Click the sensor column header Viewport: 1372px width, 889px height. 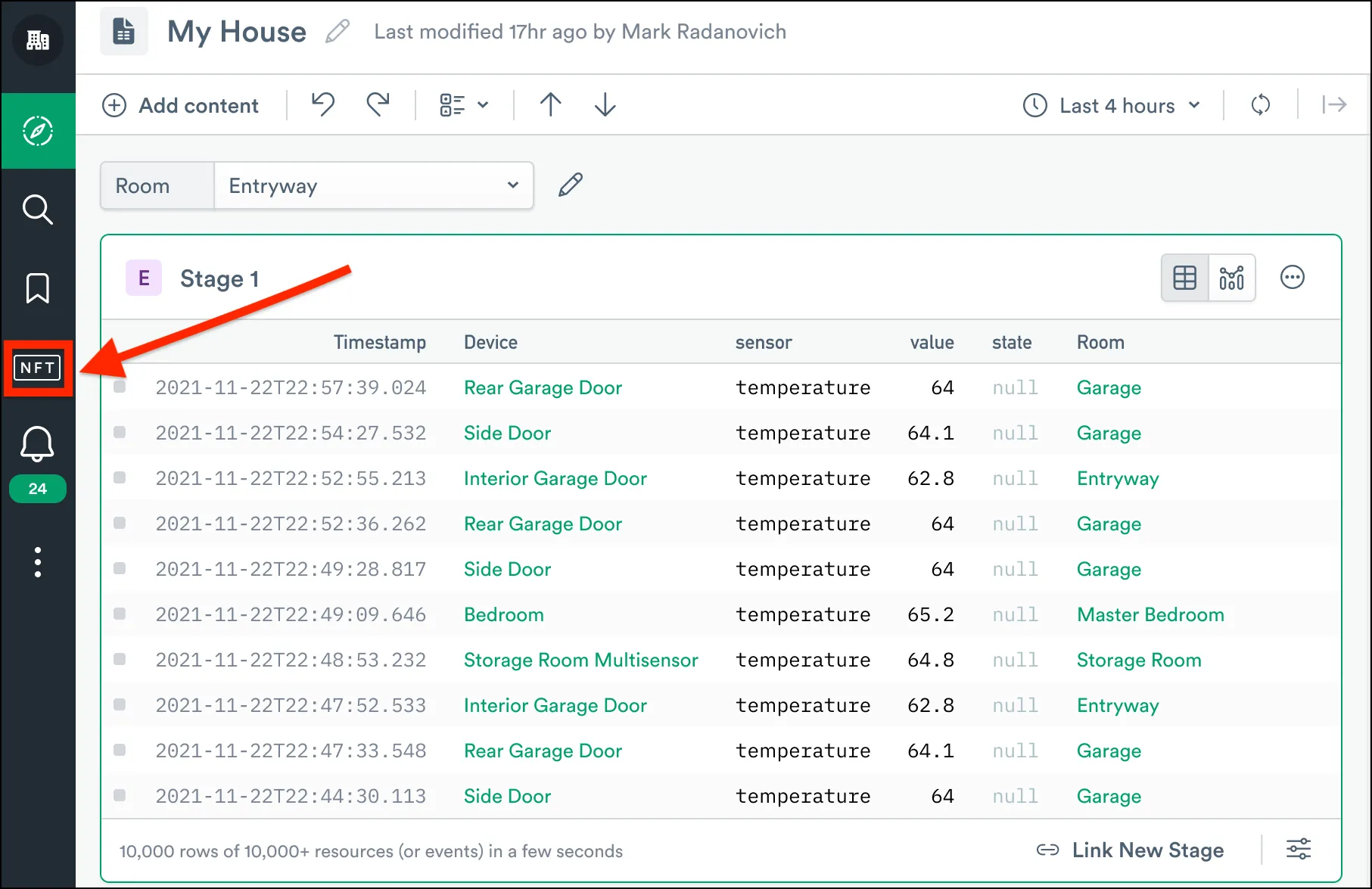point(764,343)
